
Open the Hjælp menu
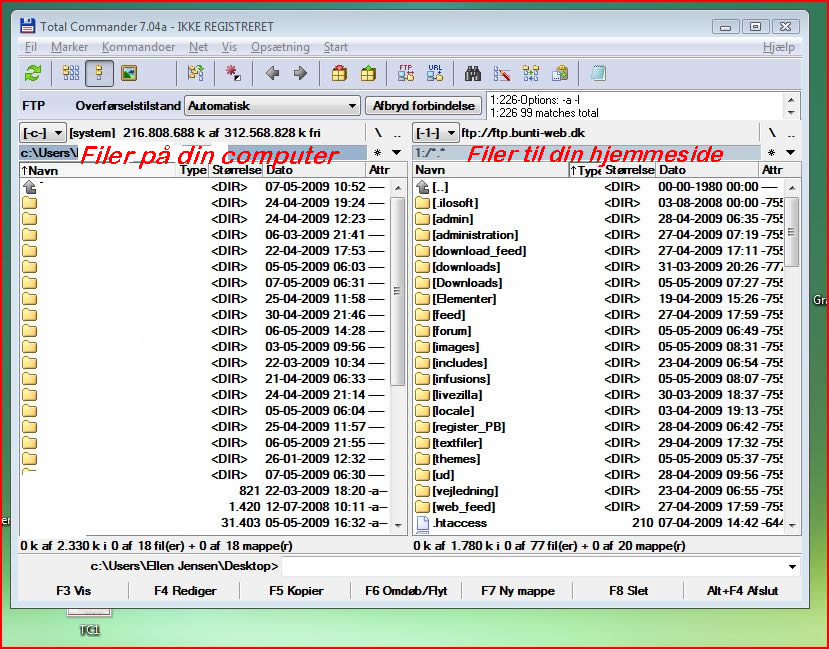778,47
